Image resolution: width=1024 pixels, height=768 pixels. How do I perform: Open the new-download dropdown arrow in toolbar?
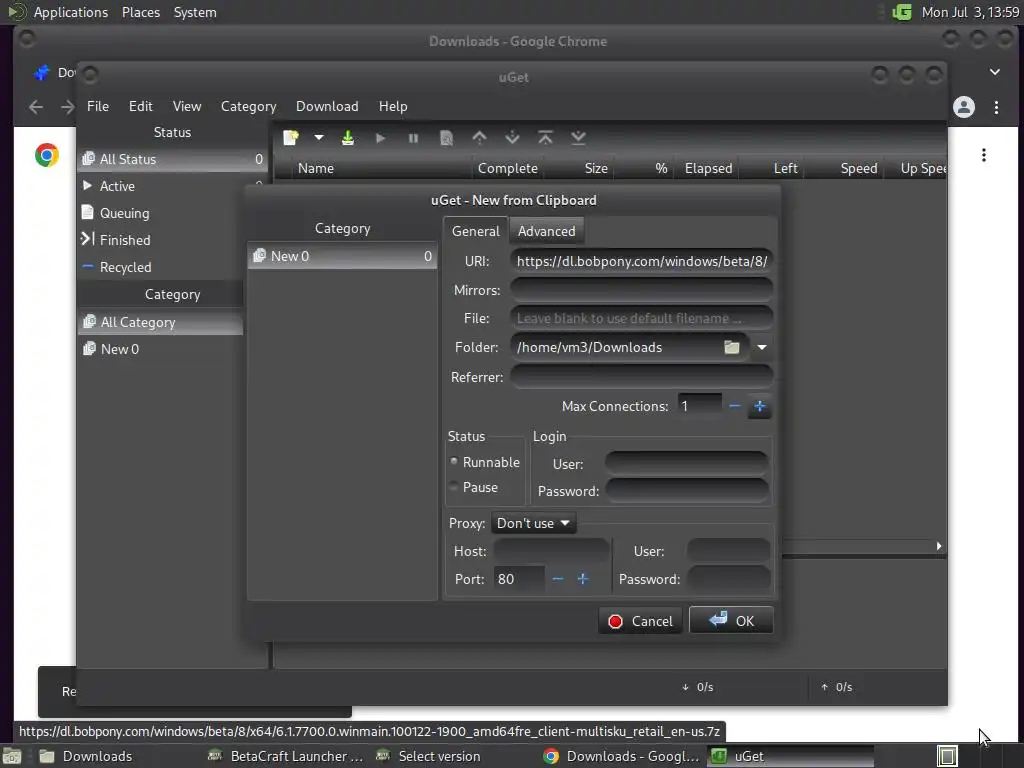(319, 138)
